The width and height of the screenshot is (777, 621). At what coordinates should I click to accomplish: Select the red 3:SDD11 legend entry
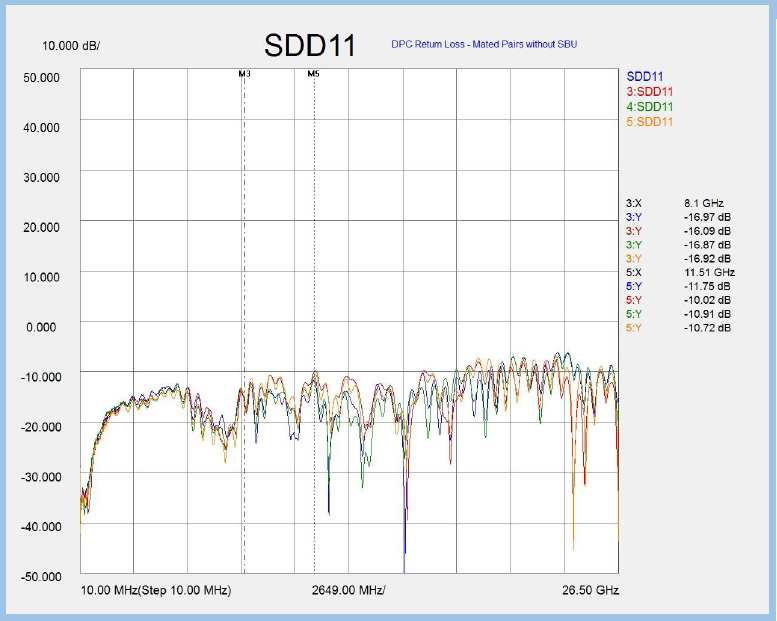pyautogui.click(x=650, y=92)
